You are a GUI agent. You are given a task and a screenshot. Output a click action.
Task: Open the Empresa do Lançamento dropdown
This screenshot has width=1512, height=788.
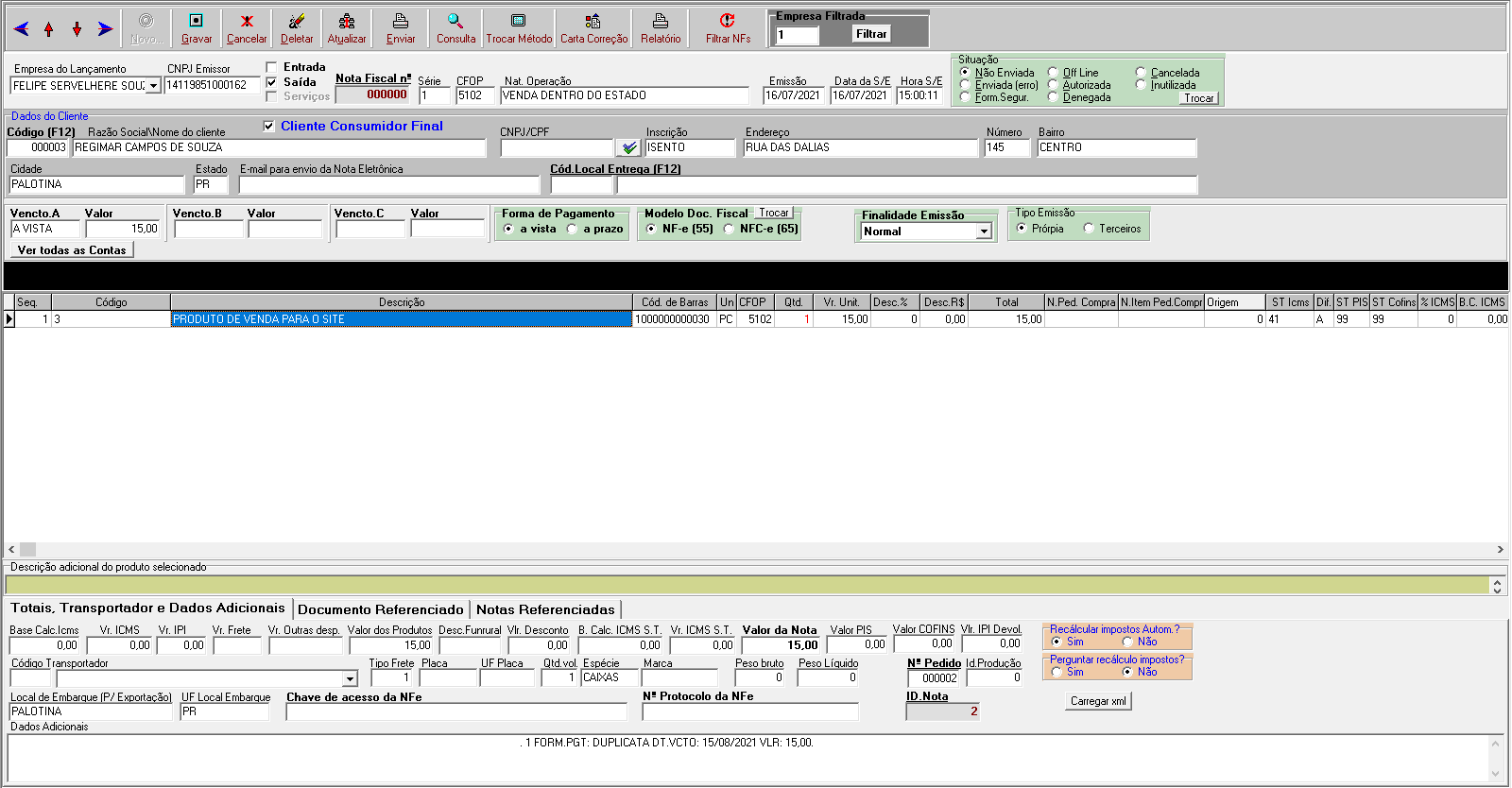pyautogui.click(x=153, y=86)
